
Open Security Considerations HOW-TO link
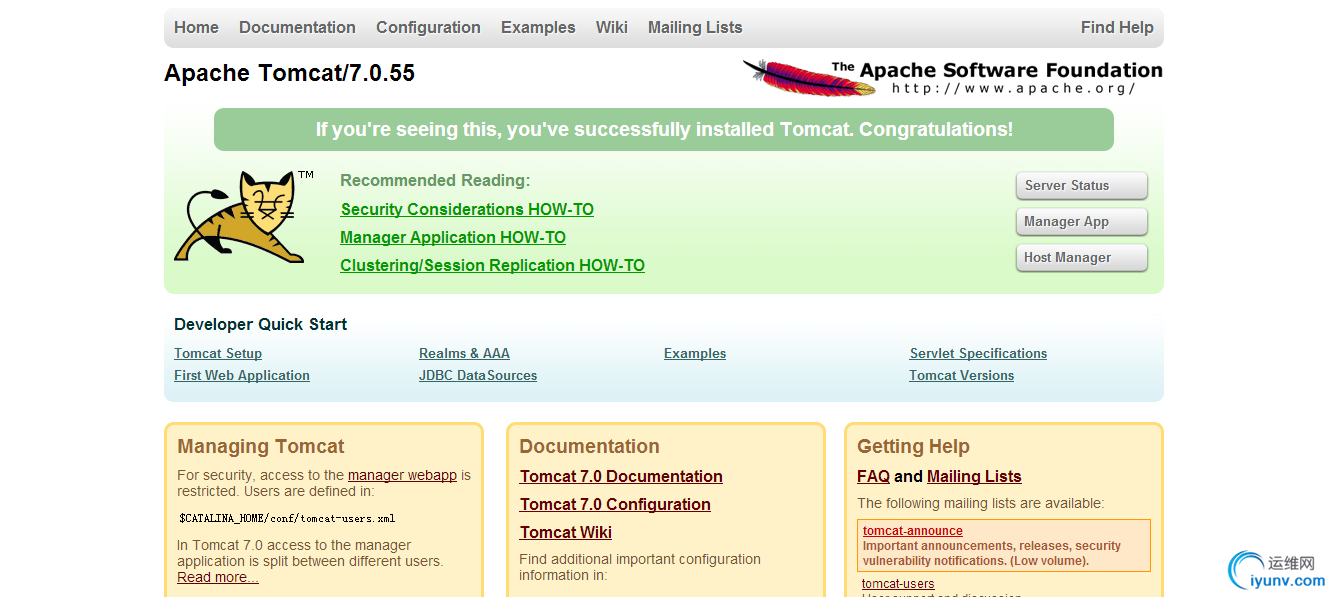(x=467, y=209)
